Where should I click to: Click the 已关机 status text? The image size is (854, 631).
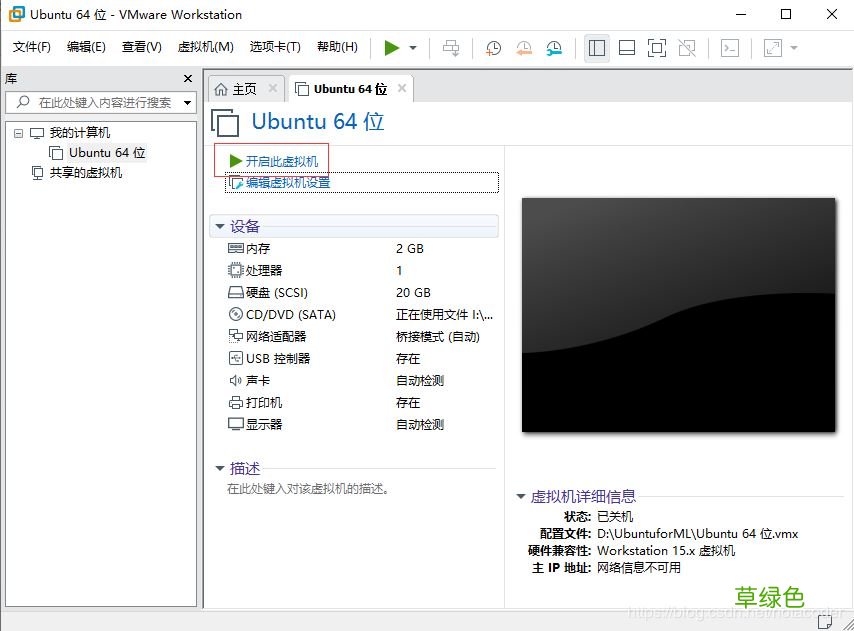click(x=615, y=516)
